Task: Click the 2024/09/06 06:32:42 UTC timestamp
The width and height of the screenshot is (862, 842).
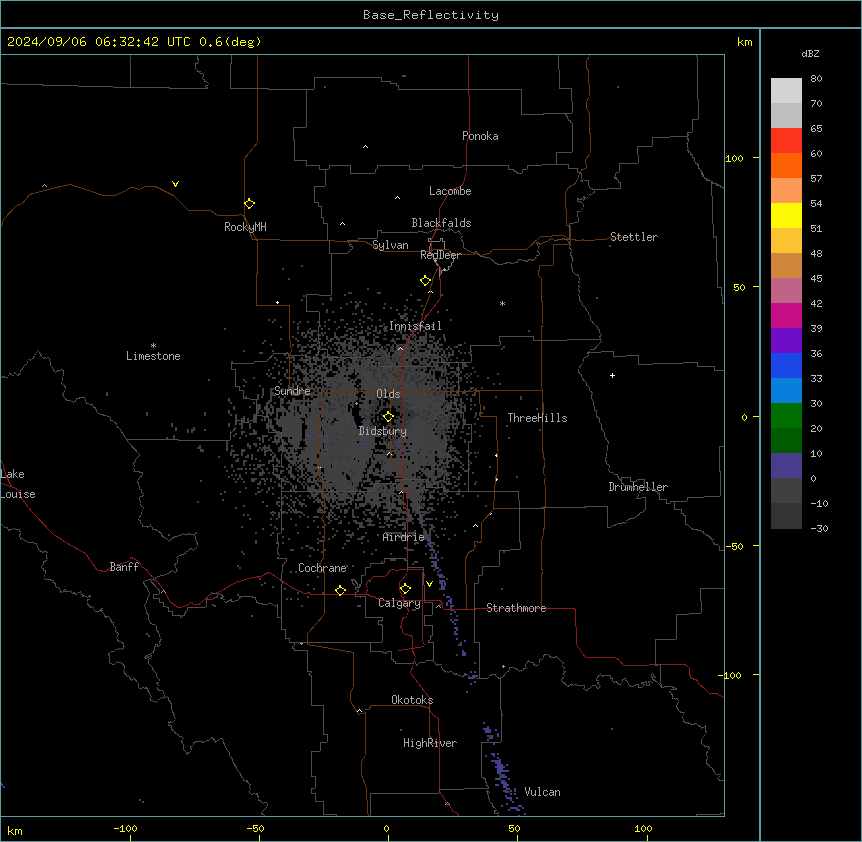Action: (99, 42)
